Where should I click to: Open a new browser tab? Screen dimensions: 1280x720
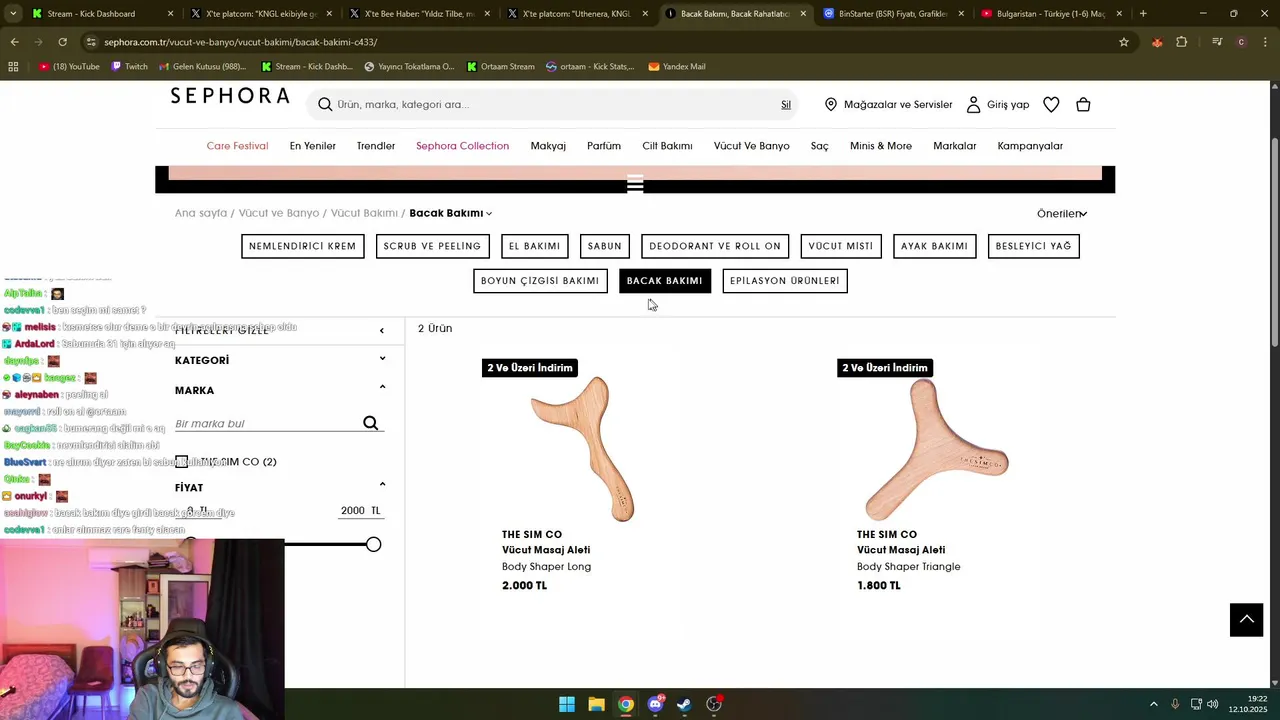coord(1143,14)
